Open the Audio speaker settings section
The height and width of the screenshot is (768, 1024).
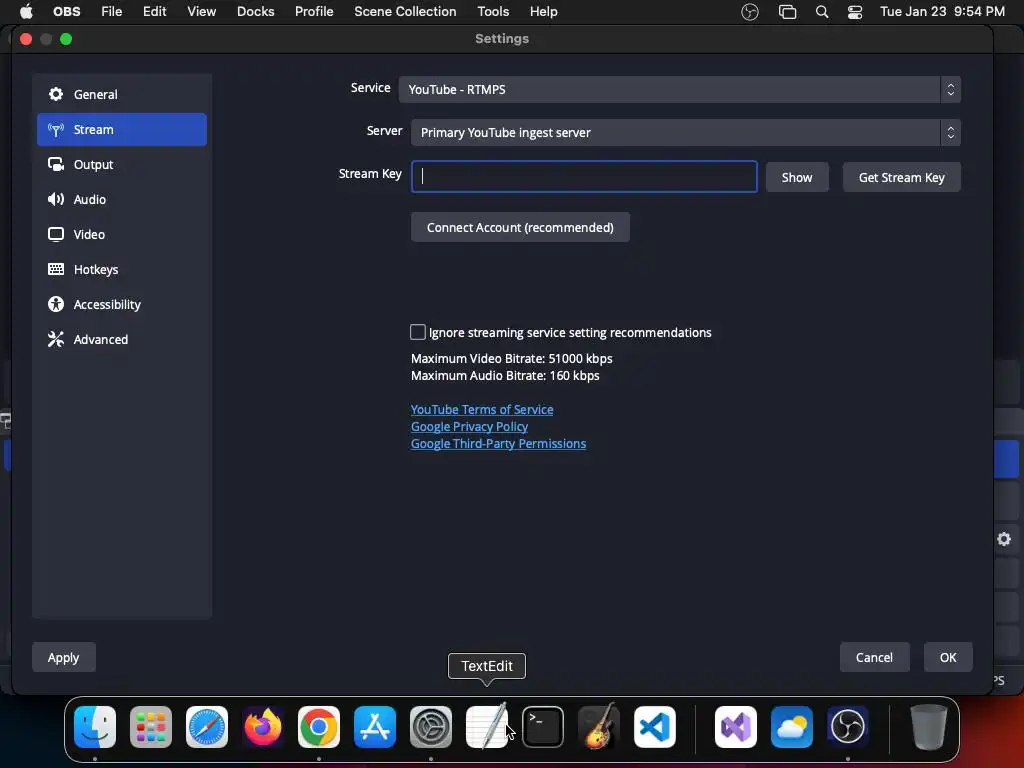click(121, 199)
